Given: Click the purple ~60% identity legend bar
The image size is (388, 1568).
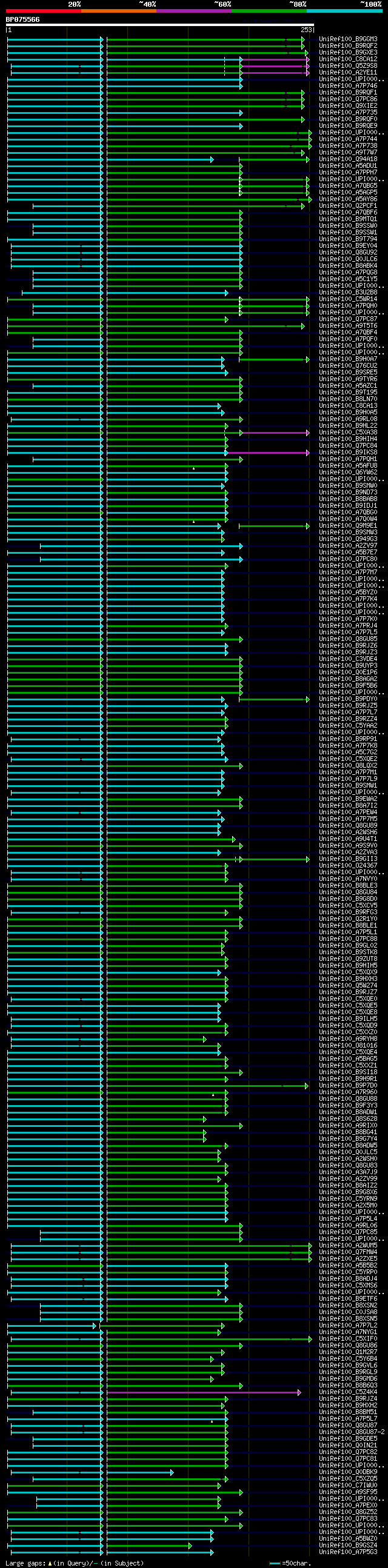Looking at the screenshot, I should pos(193,11).
